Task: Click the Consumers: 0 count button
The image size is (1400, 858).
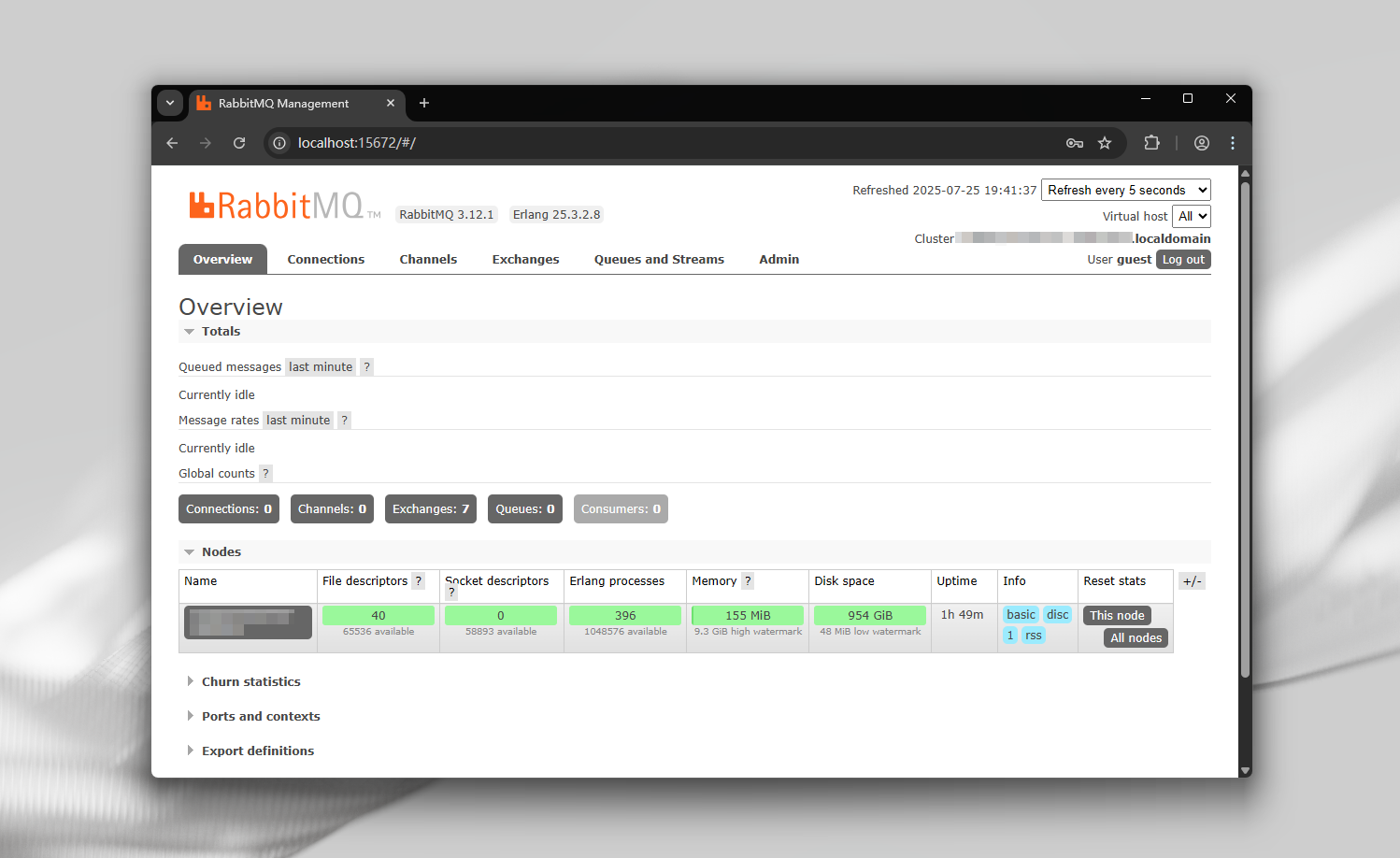Action: (x=621, y=509)
